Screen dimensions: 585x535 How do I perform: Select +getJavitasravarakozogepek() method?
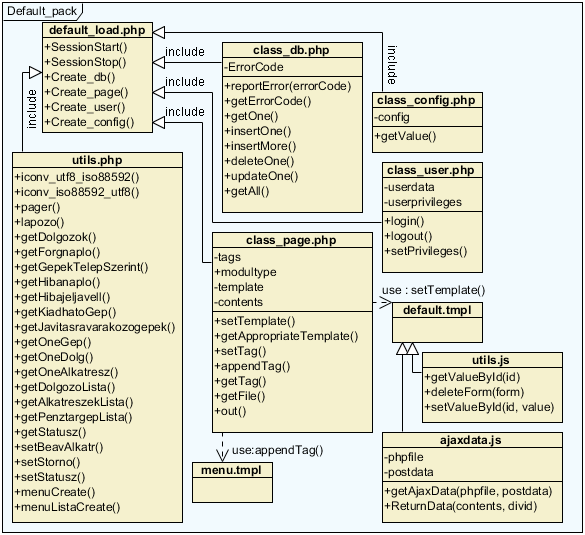95,327
